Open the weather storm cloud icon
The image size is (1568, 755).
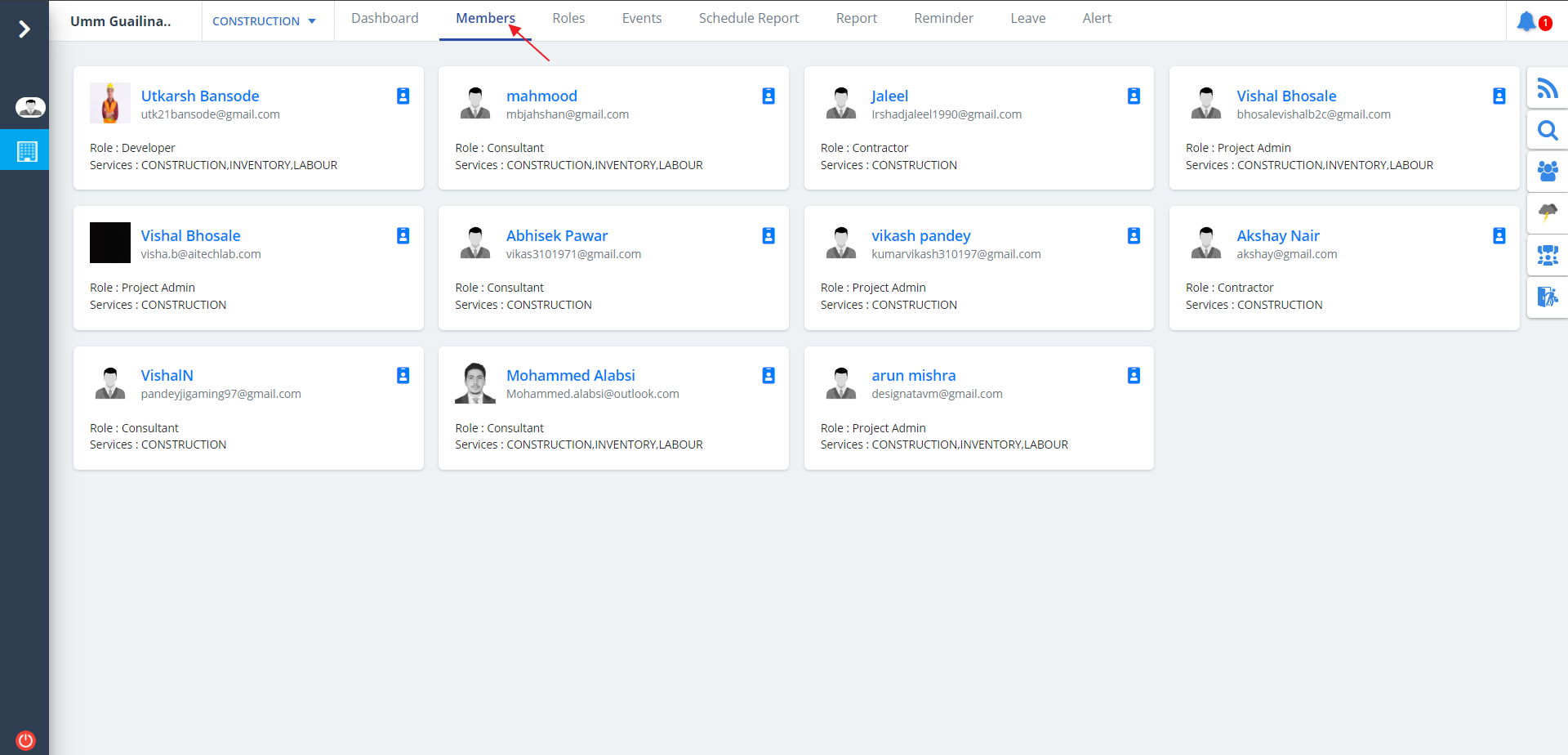(x=1547, y=212)
